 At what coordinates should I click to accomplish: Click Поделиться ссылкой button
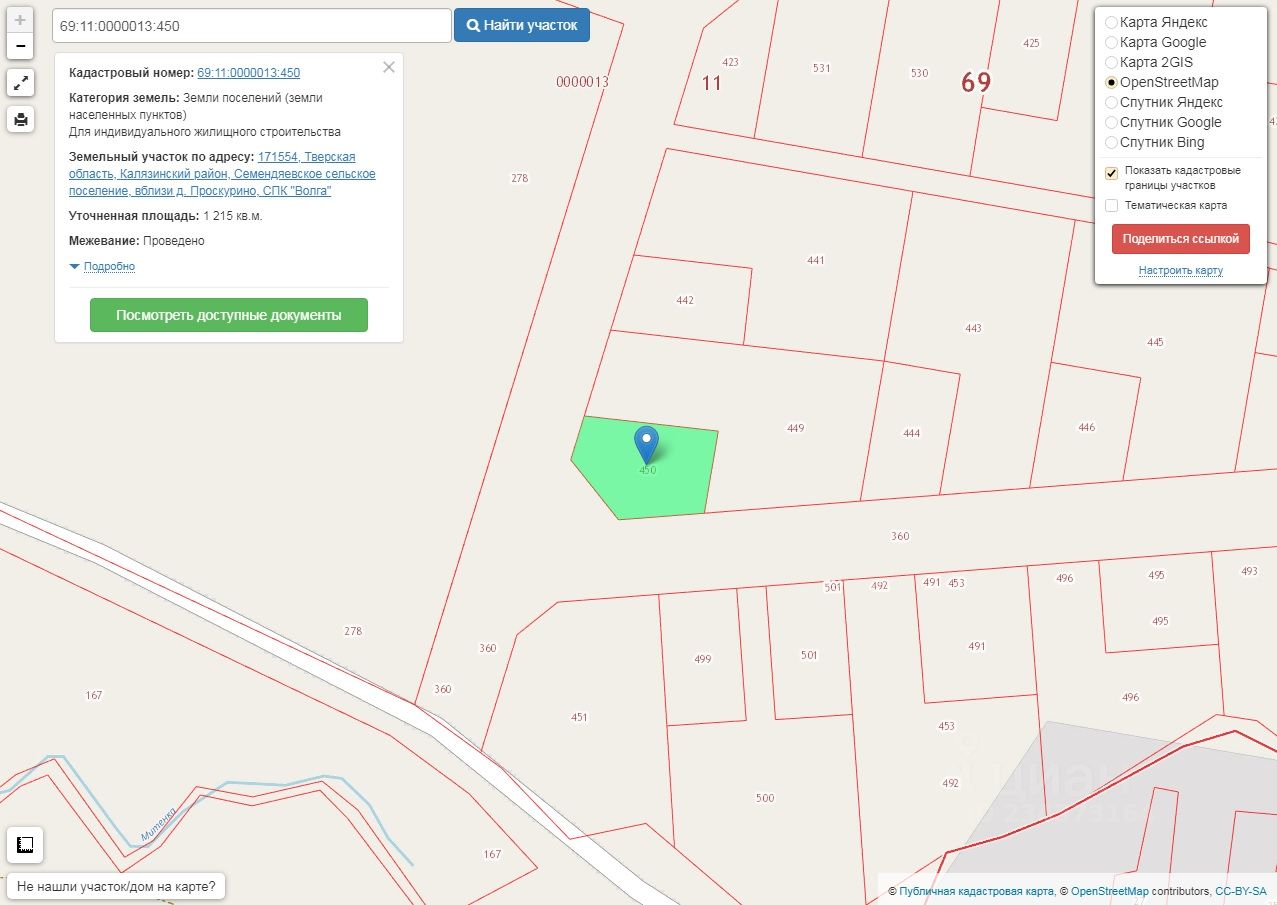1181,239
